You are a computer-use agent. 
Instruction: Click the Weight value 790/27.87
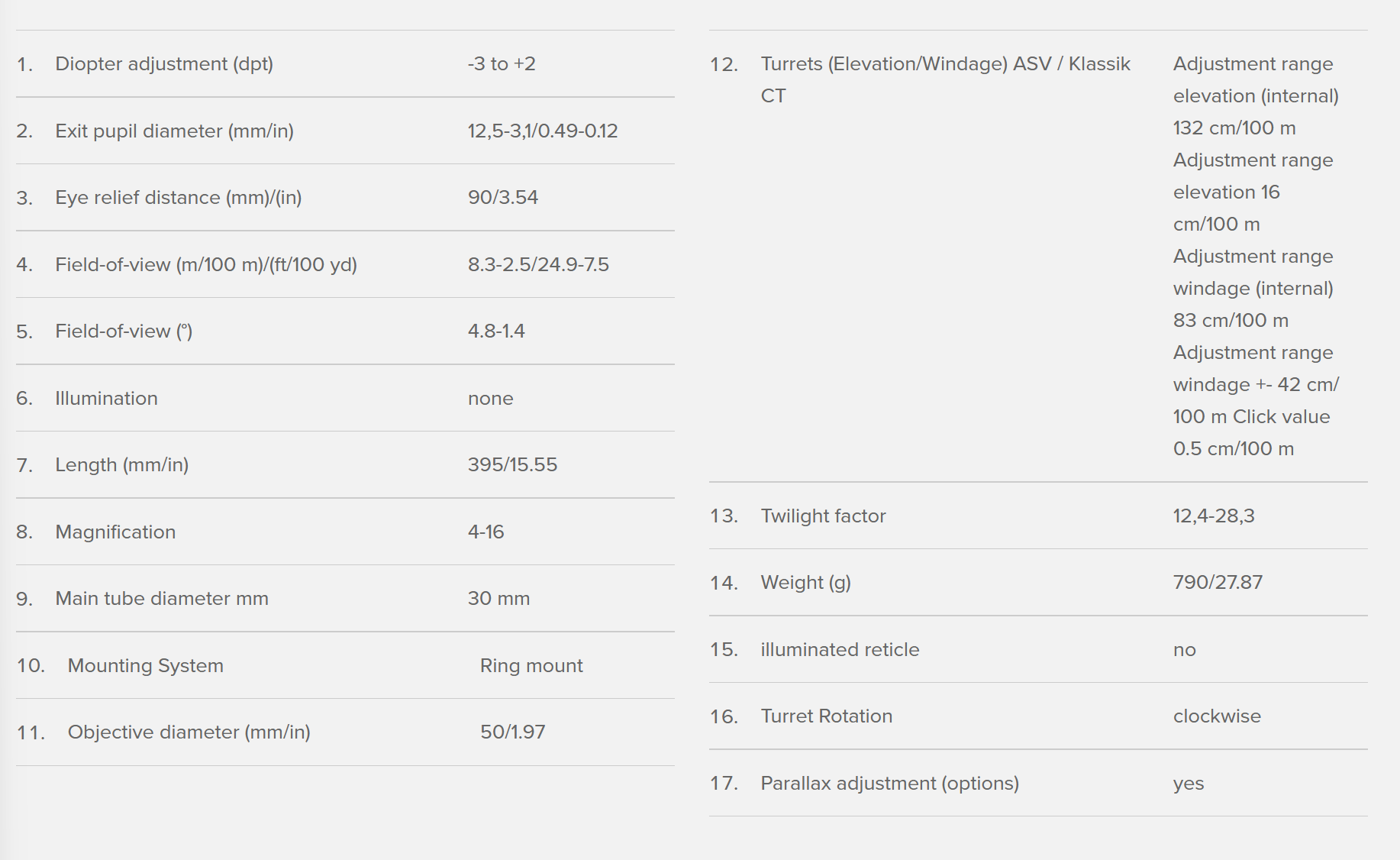pyautogui.click(x=1218, y=583)
